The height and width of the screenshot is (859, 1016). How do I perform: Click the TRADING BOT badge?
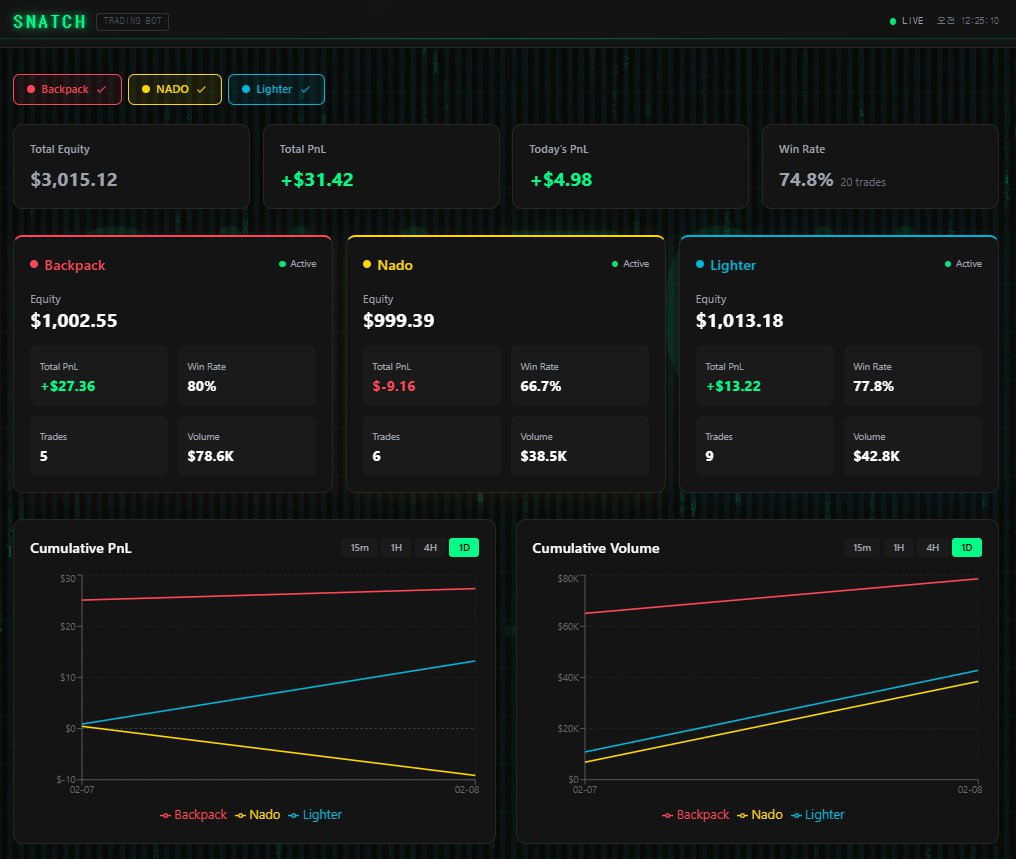pos(132,21)
